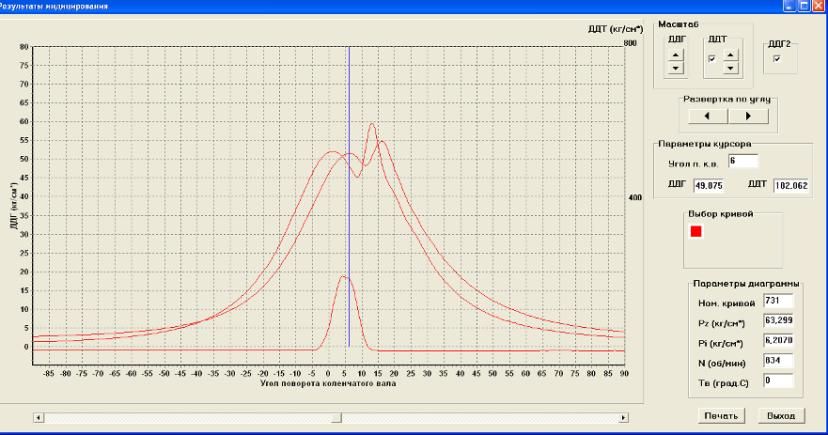Decrease the ДДТ scale with the down arrow

[x=730, y=68]
